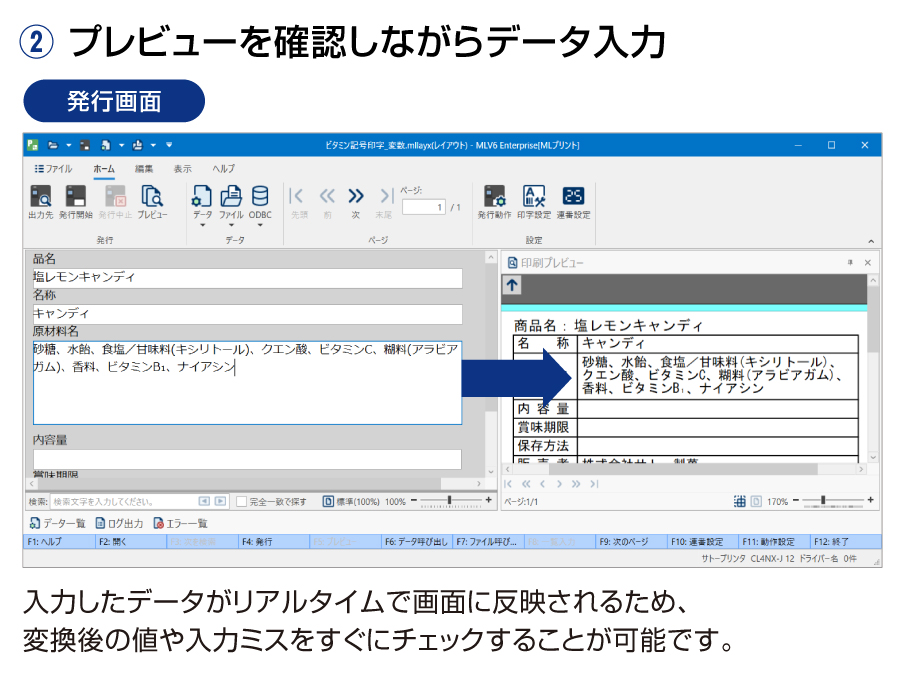Collapse the ribbon with the chevron
This screenshot has height=684, width=900.
pyautogui.click(x=871, y=241)
